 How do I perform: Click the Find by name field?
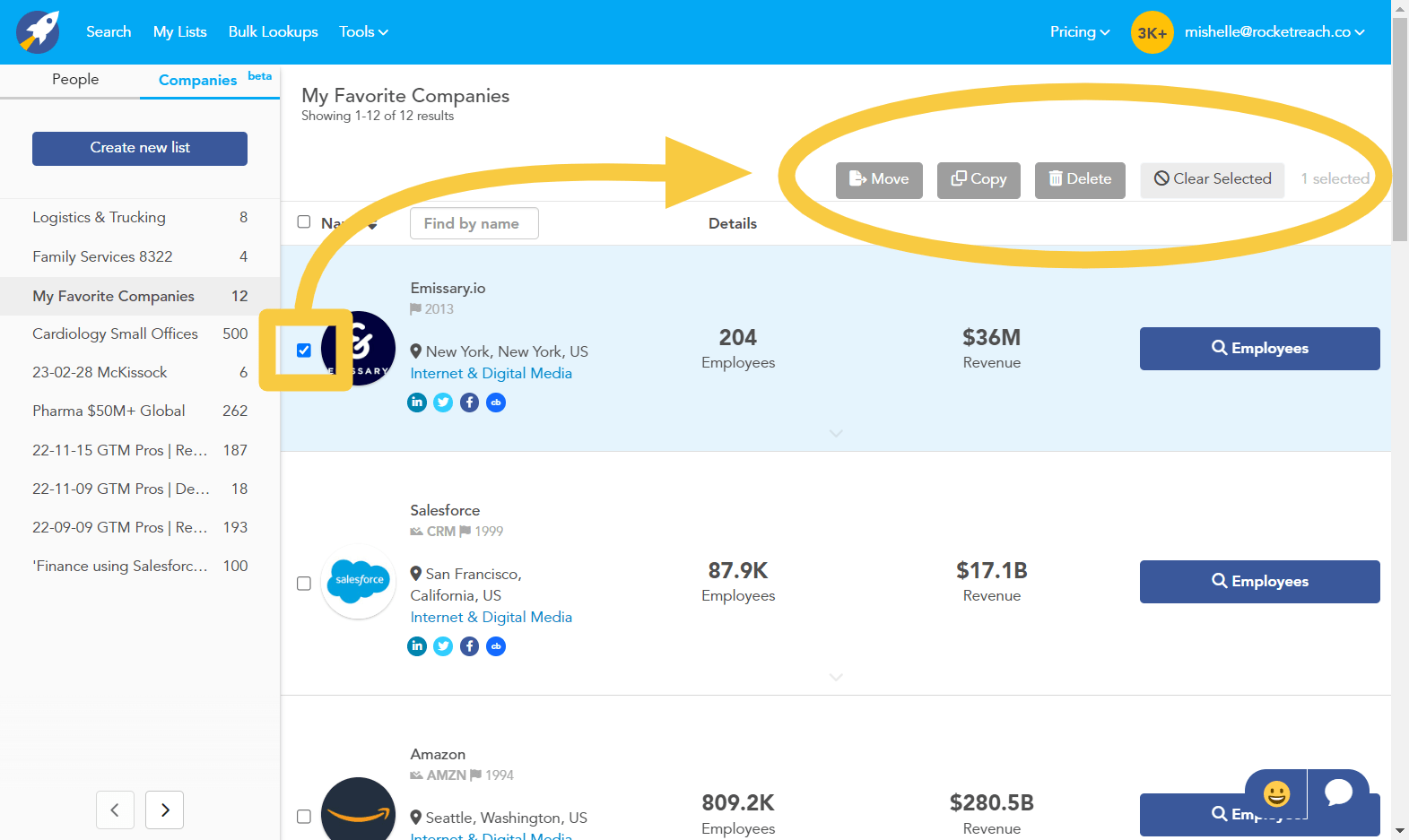[474, 223]
